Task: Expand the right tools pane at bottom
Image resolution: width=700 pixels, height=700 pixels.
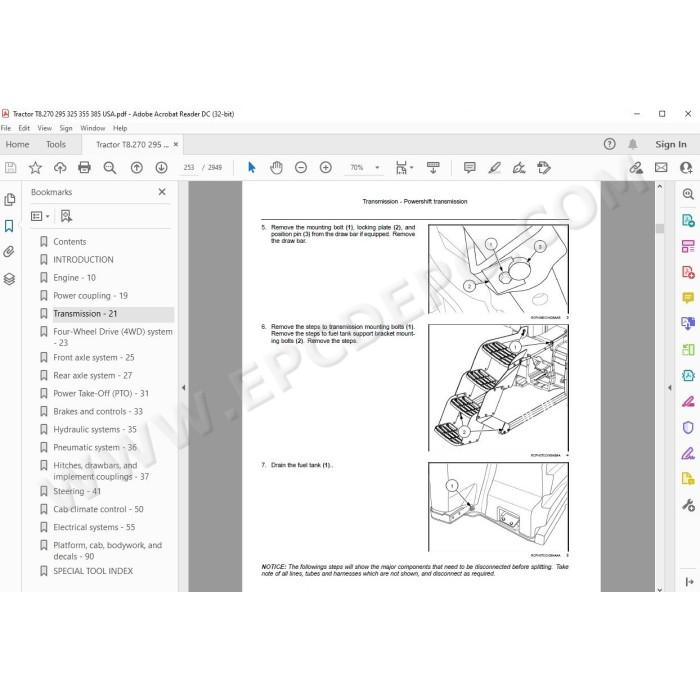Action: tap(689, 582)
